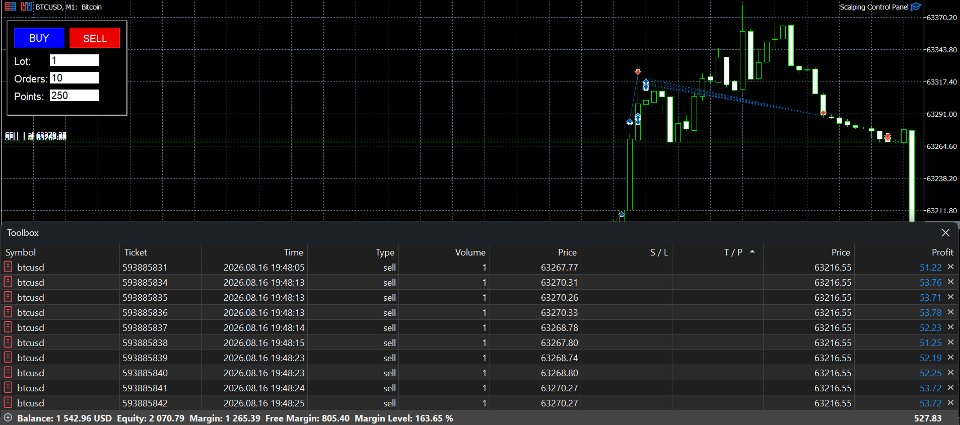This screenshot has height=425, width=960.
Task: Click the order icon on the 593885835 row
Action: (x=9, y=297)
